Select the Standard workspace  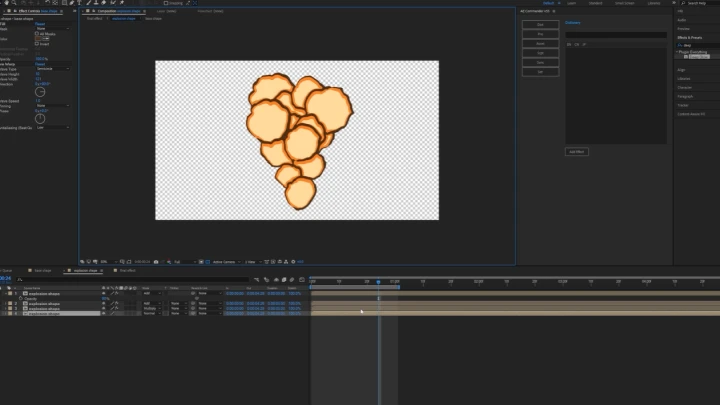[596, 3]
